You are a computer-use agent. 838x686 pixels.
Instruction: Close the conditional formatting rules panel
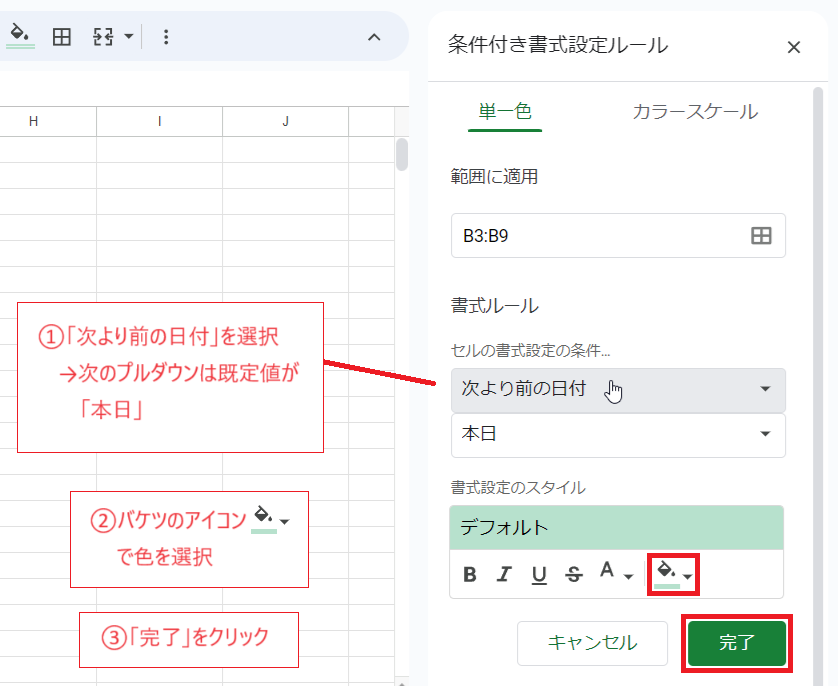pos(794,48)
